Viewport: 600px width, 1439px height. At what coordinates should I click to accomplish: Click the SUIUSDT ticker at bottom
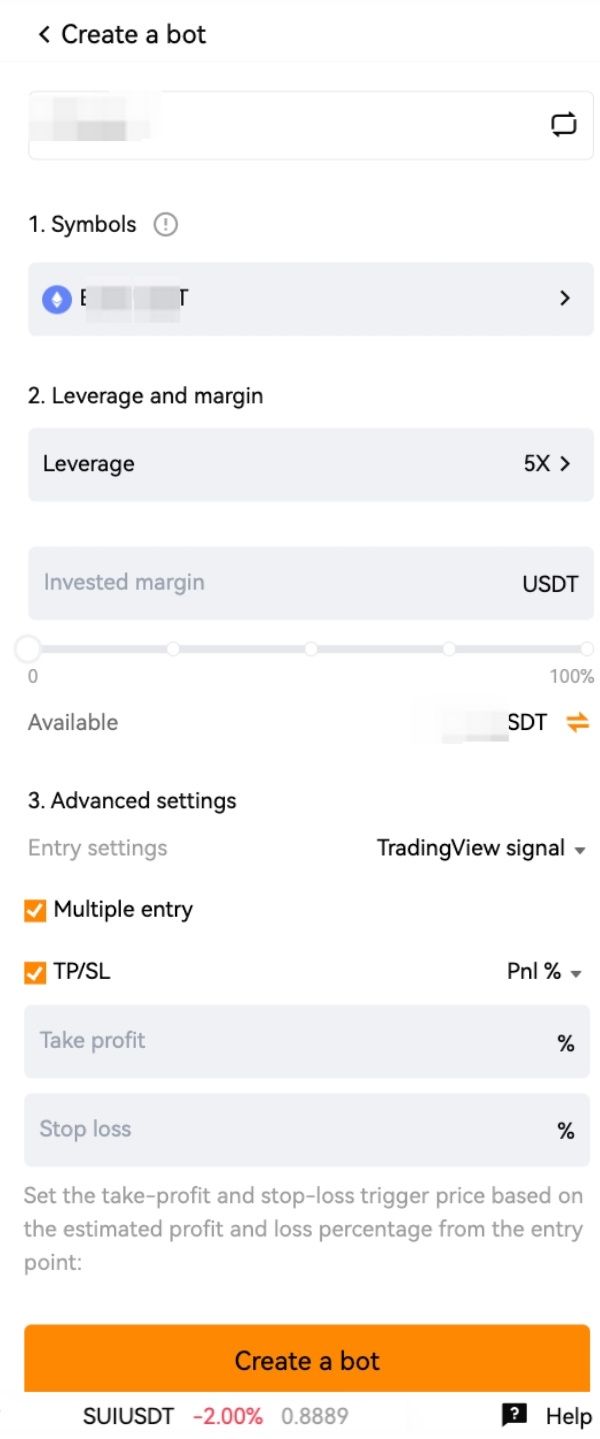128,1416
